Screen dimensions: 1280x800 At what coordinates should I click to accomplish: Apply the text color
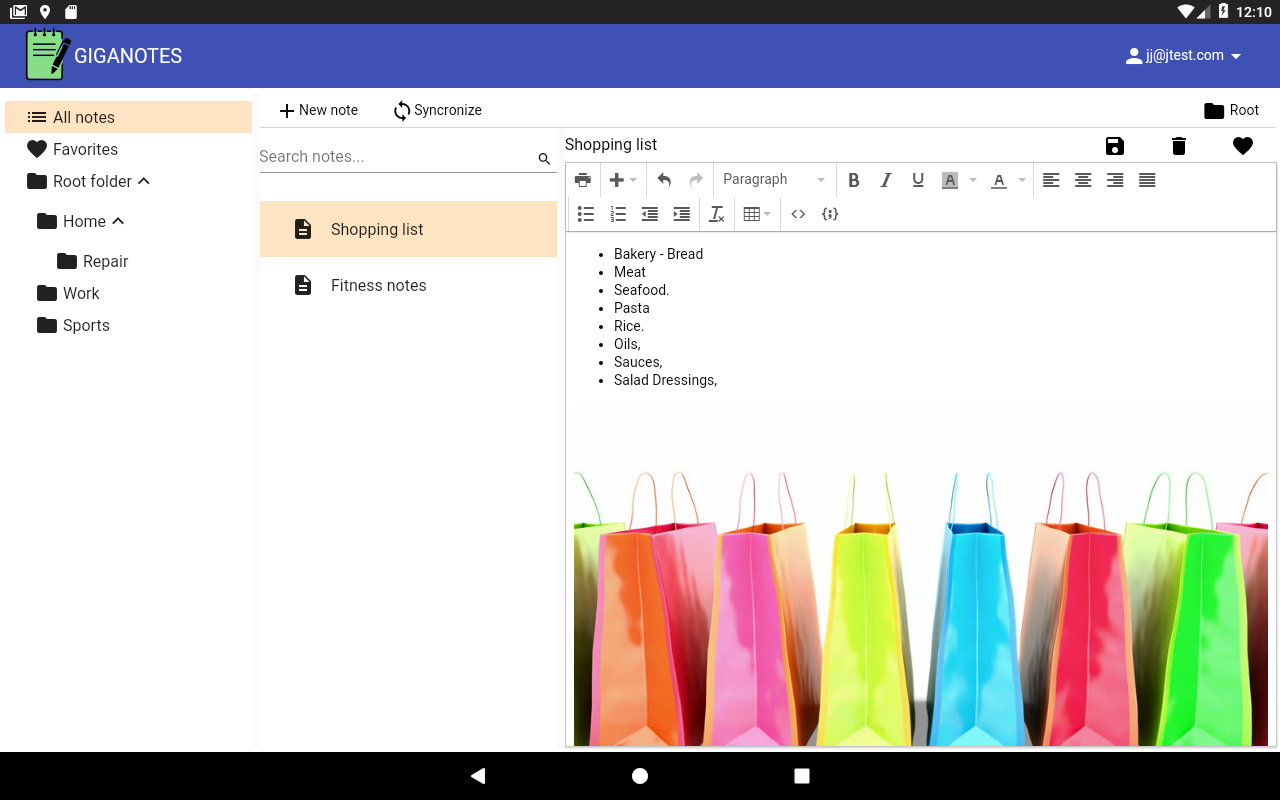[x=999, y=180]
